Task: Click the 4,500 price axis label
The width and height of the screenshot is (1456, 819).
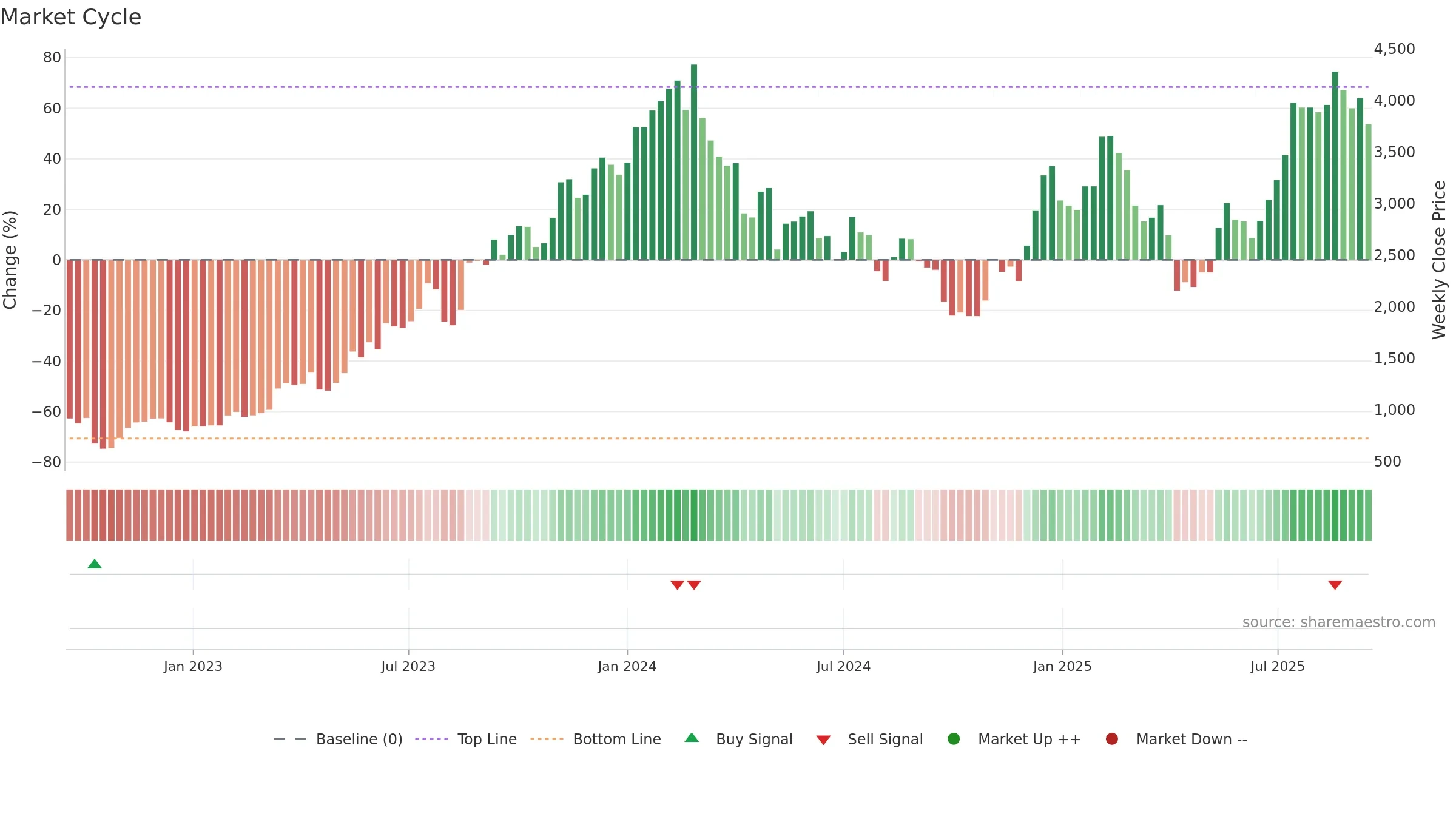Action: [1394, 49]
